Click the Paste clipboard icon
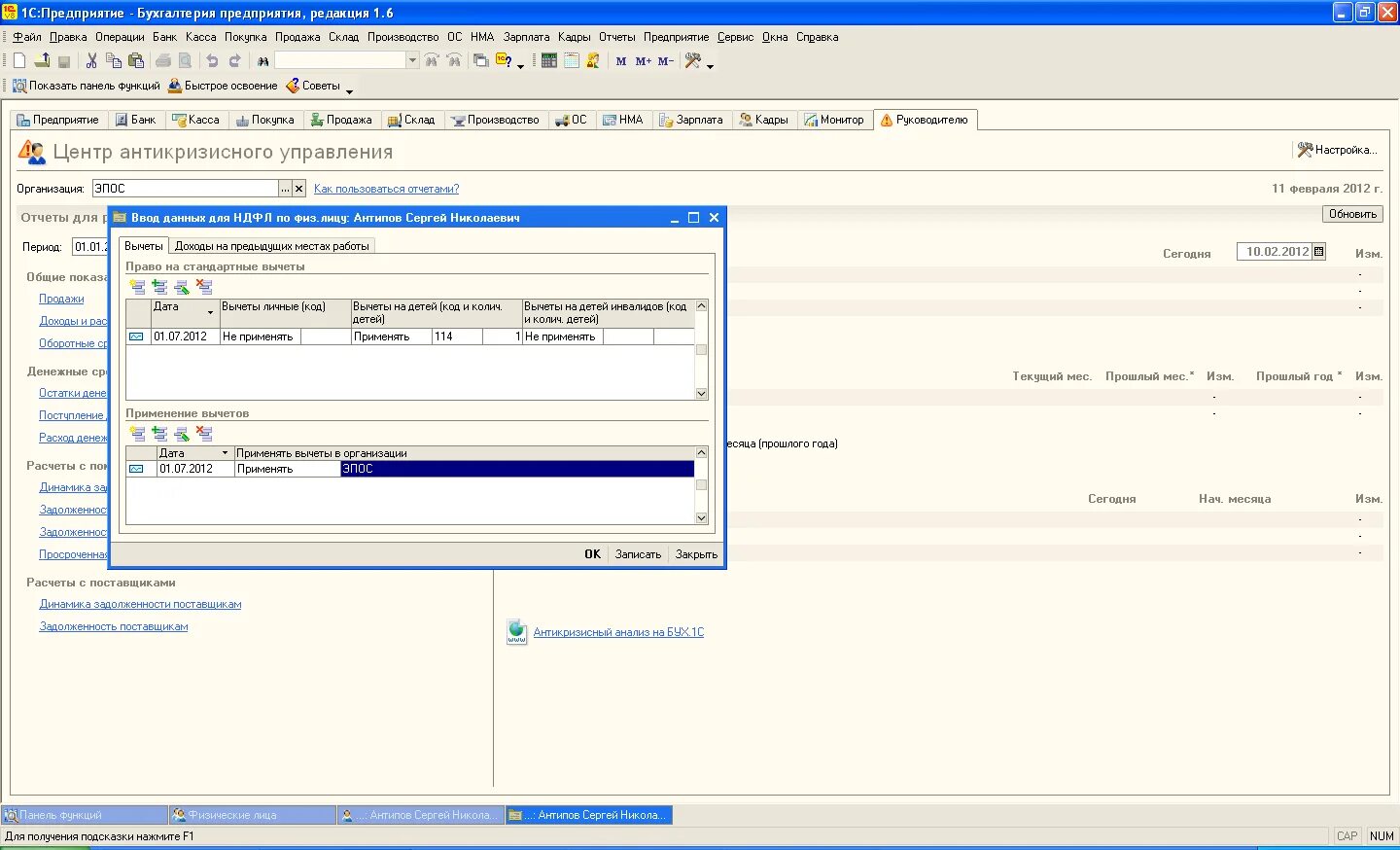Screen dimensions: 1400x850 coord(136,60)
